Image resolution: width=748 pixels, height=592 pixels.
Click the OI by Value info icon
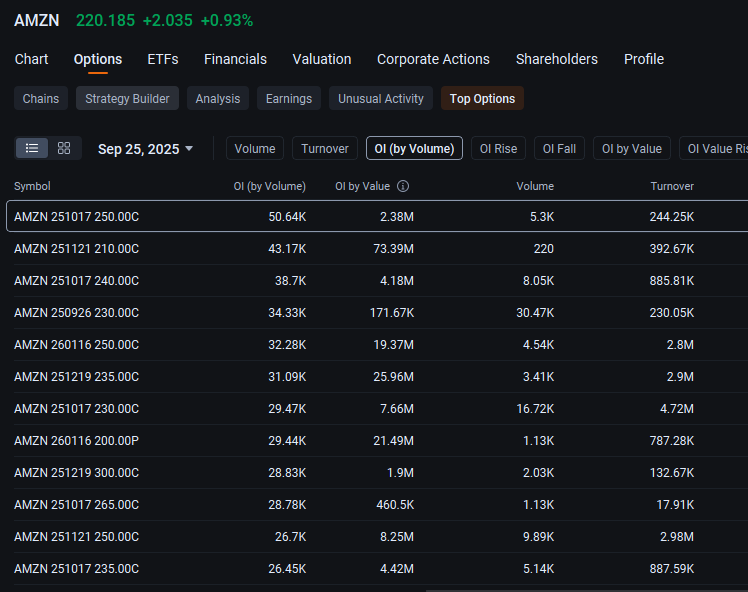coord(403,186)
